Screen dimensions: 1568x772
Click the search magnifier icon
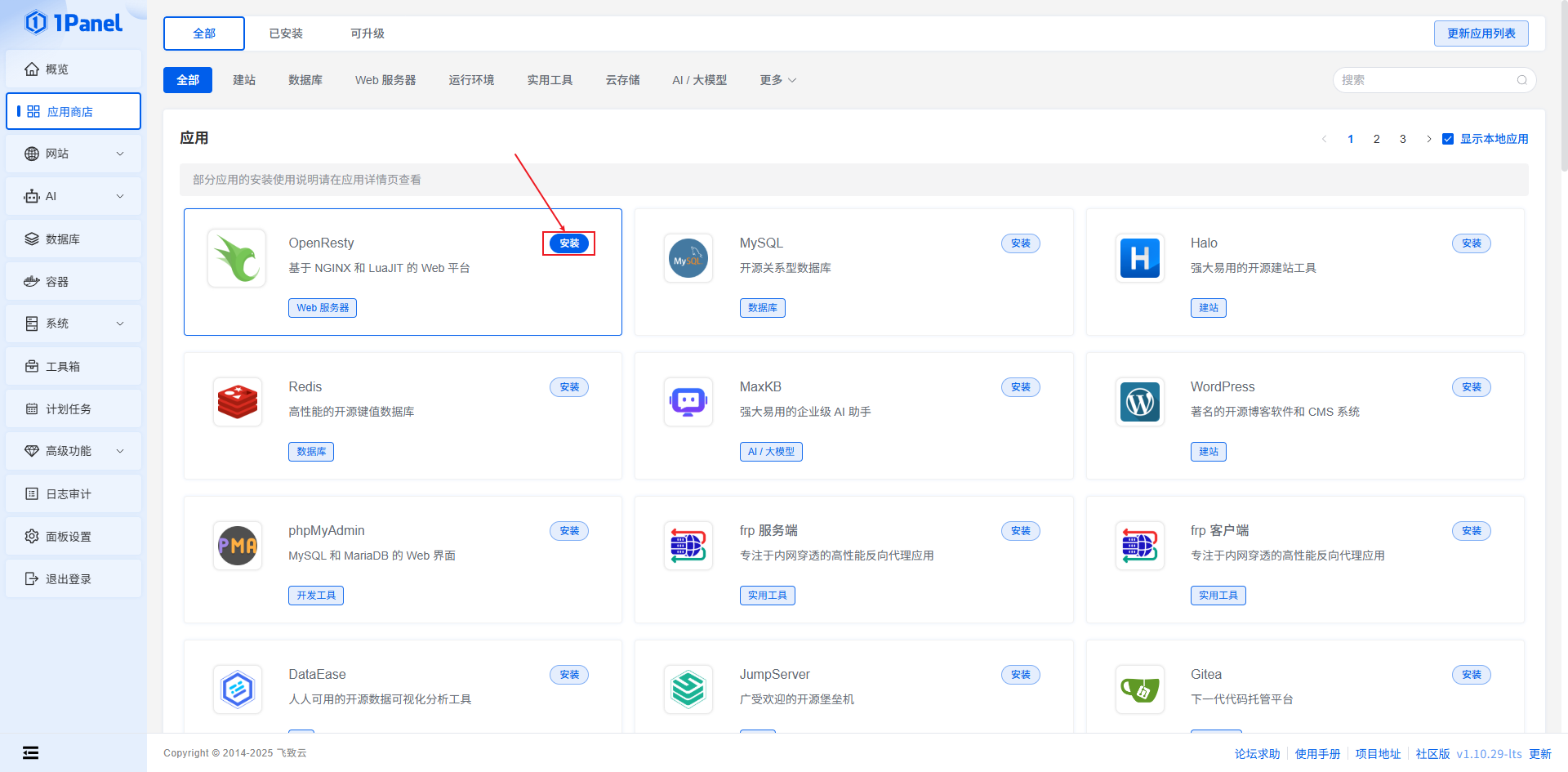click(1522, 80)
